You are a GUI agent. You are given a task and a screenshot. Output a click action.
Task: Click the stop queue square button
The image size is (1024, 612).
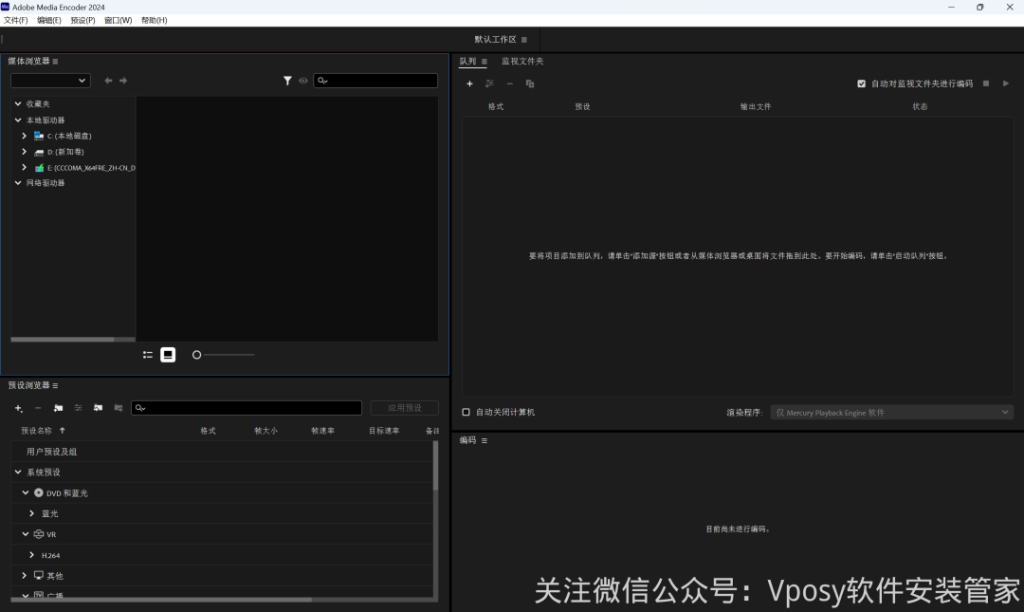(986, 84)
